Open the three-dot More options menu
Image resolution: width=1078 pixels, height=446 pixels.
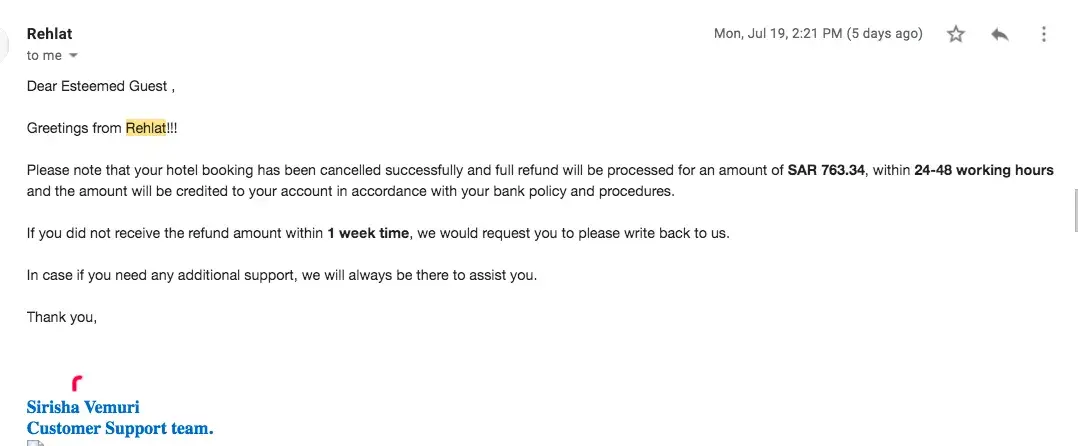[1043, 34]
